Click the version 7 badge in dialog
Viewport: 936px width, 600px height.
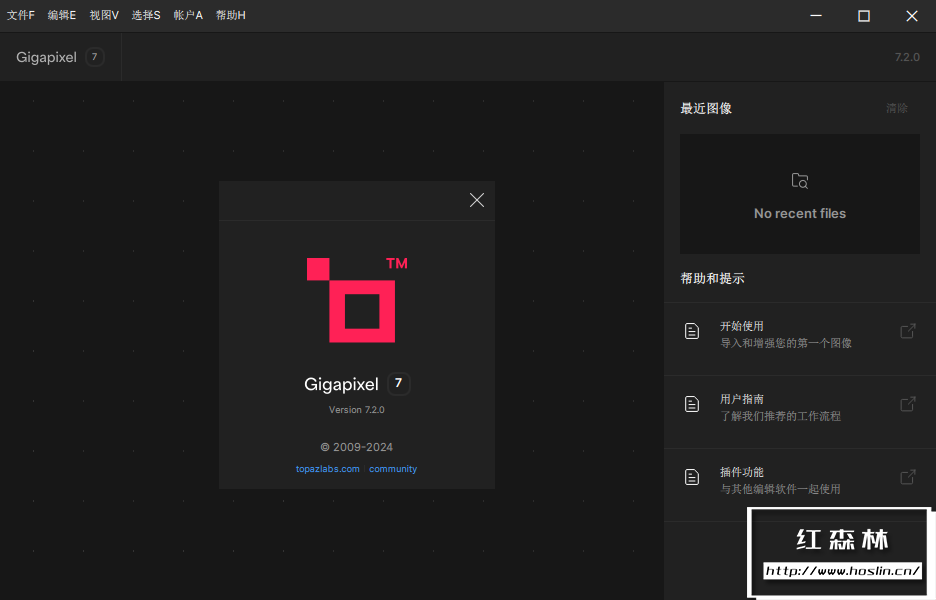pyautogui.click(x=398, y=383)
